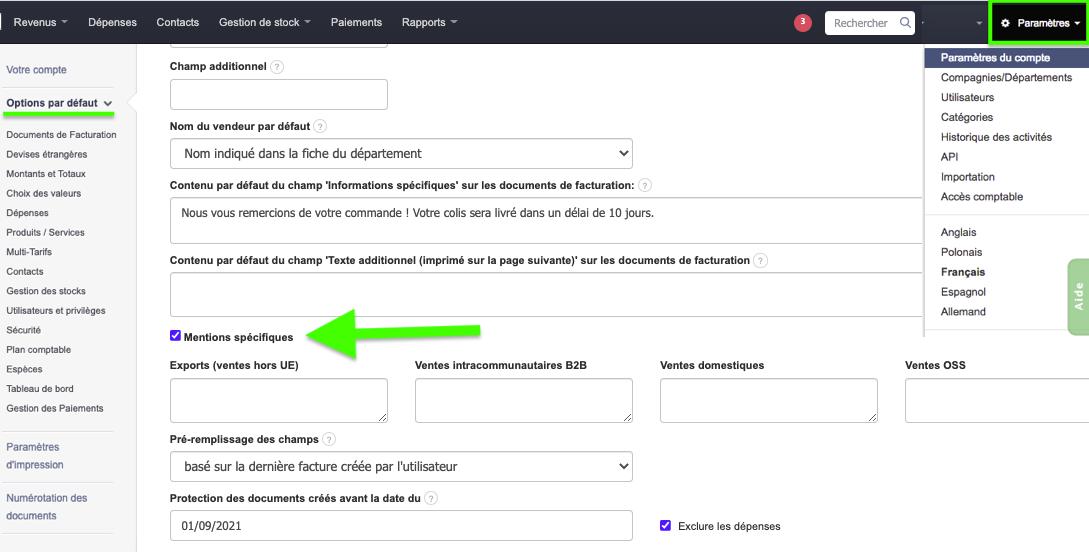The image size is (1089, 552).
Task: Open Nom du vendeur par défaut dropdown
Action: 401,153
